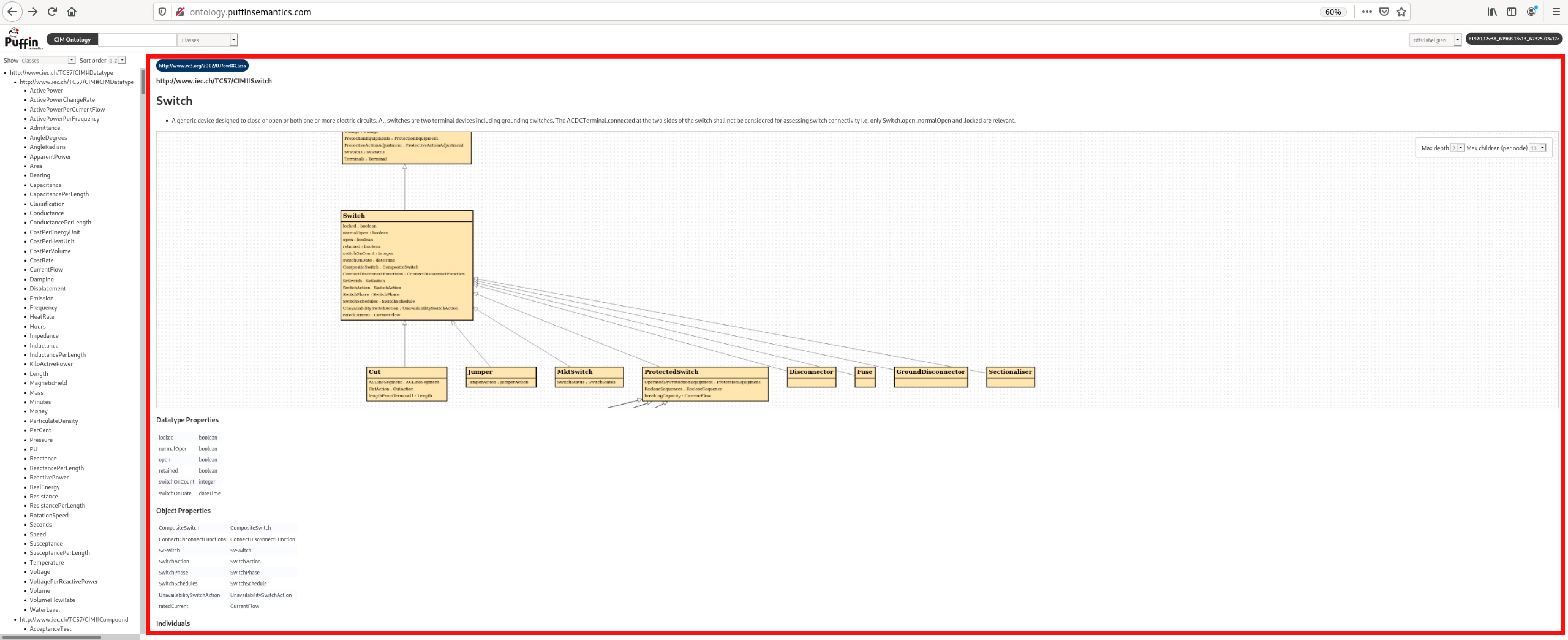Click the ontology version badge 61970.17v38

pyautogui.click(x=1514, y=39)
